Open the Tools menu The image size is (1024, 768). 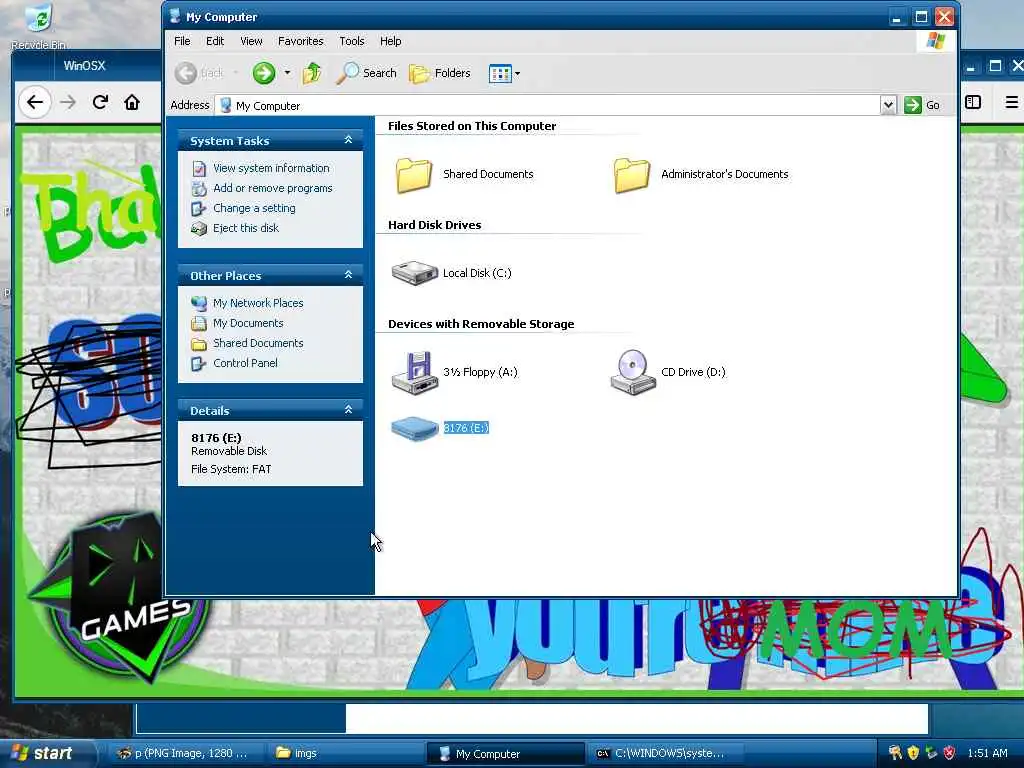click(x=351, y=41)
